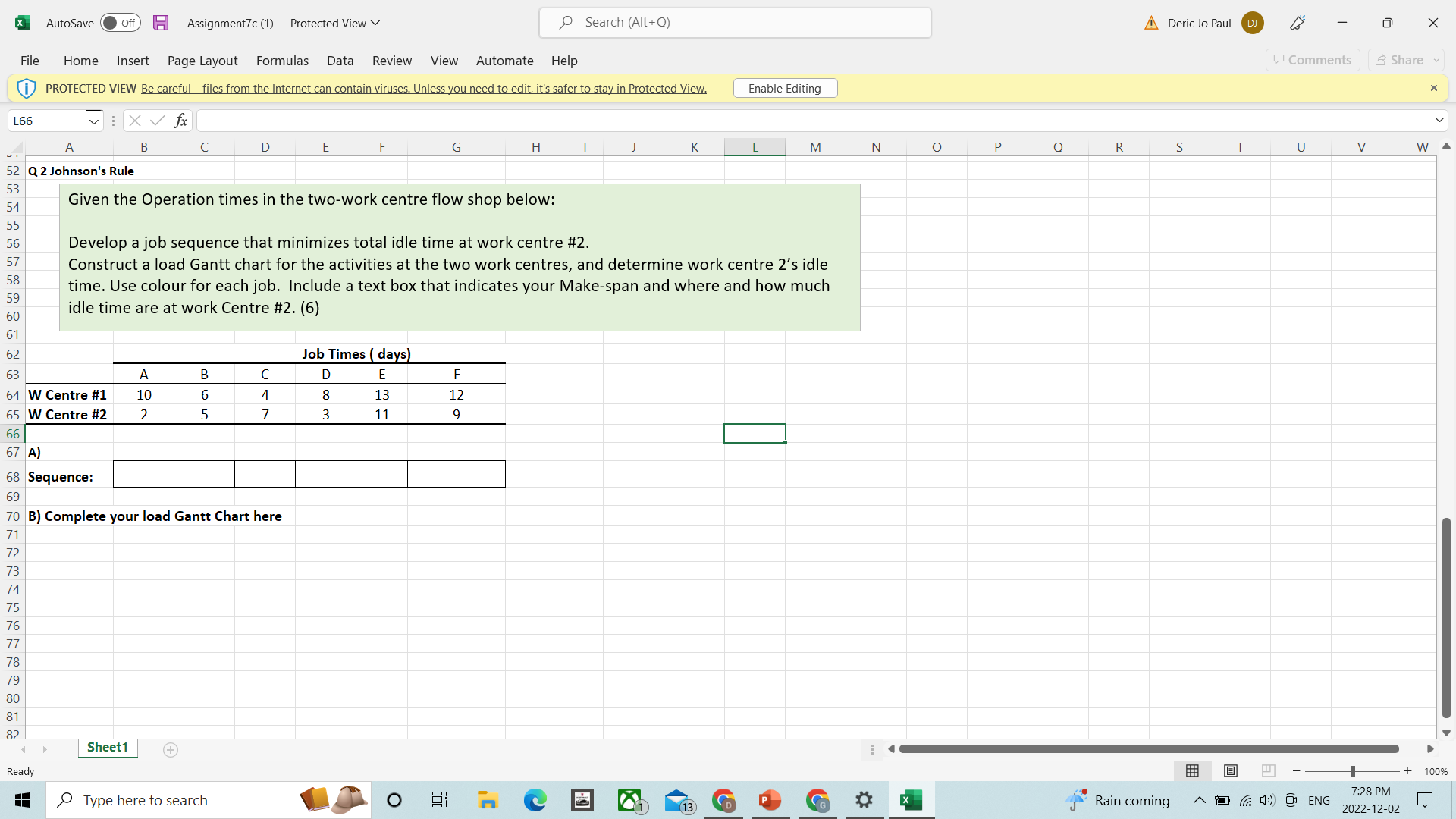The image size is (1456, 819).
Task: Select the Insert Function (fx) icon
Action: 180,120
